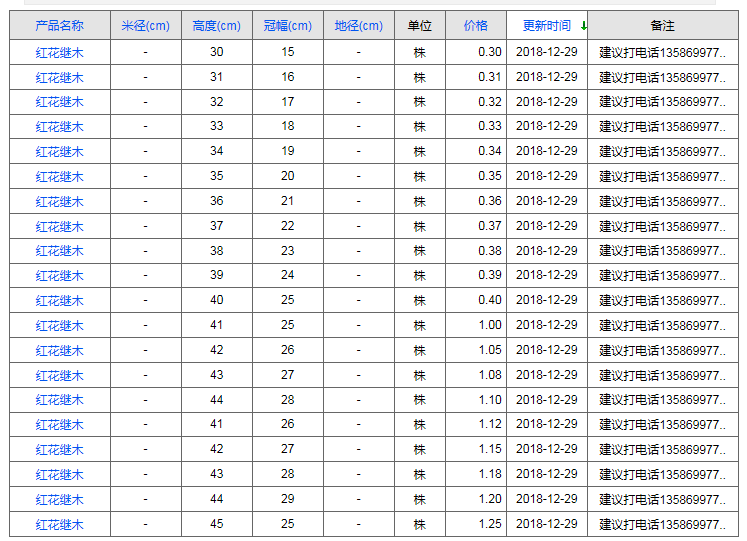Open 红花继木 link in the 0.33 price row
This screenshot has width=747, height=541.
60,127
